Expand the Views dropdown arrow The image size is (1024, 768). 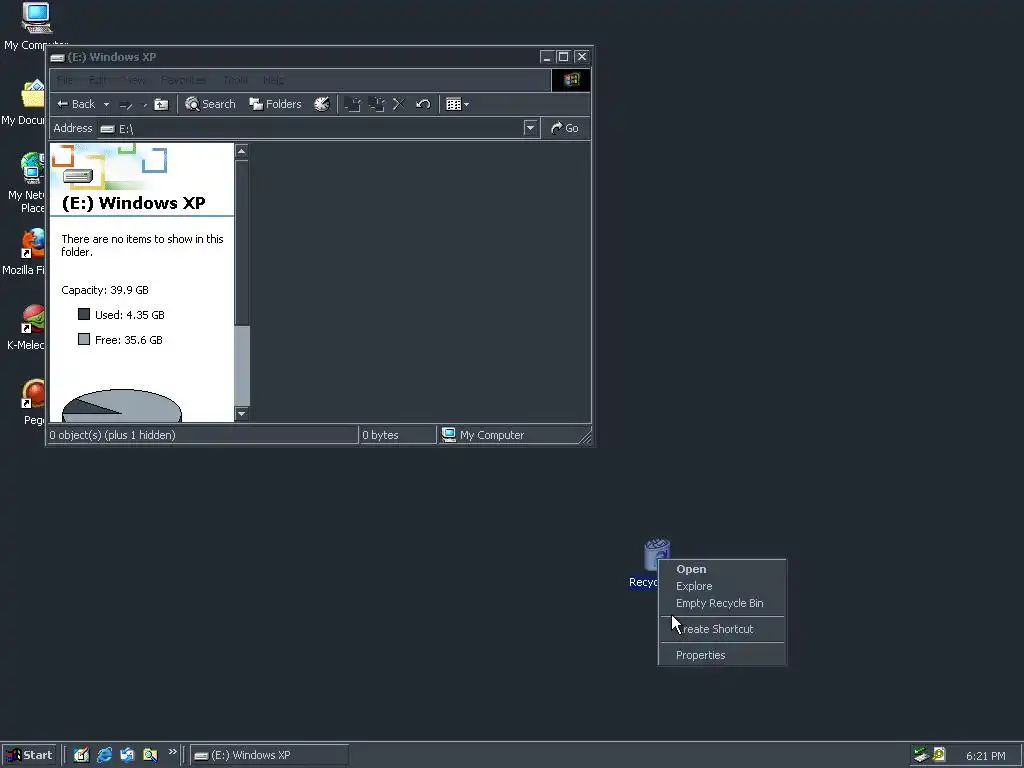(x=466, y=104)
